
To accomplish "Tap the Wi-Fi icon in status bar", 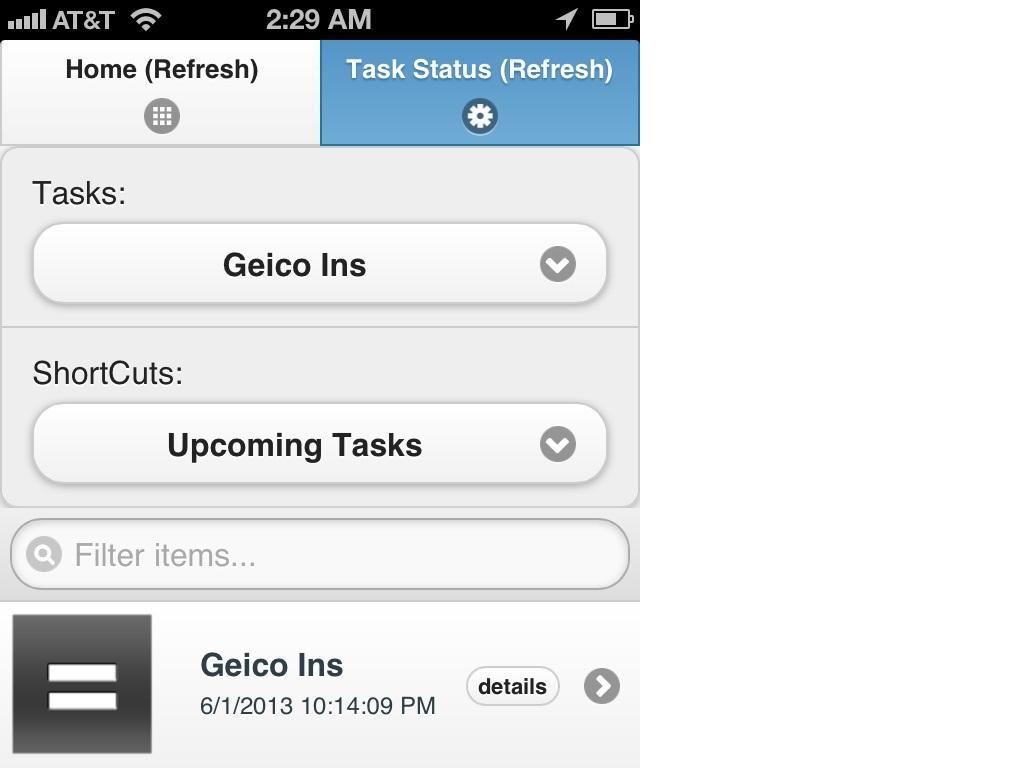I will [146, 20].
